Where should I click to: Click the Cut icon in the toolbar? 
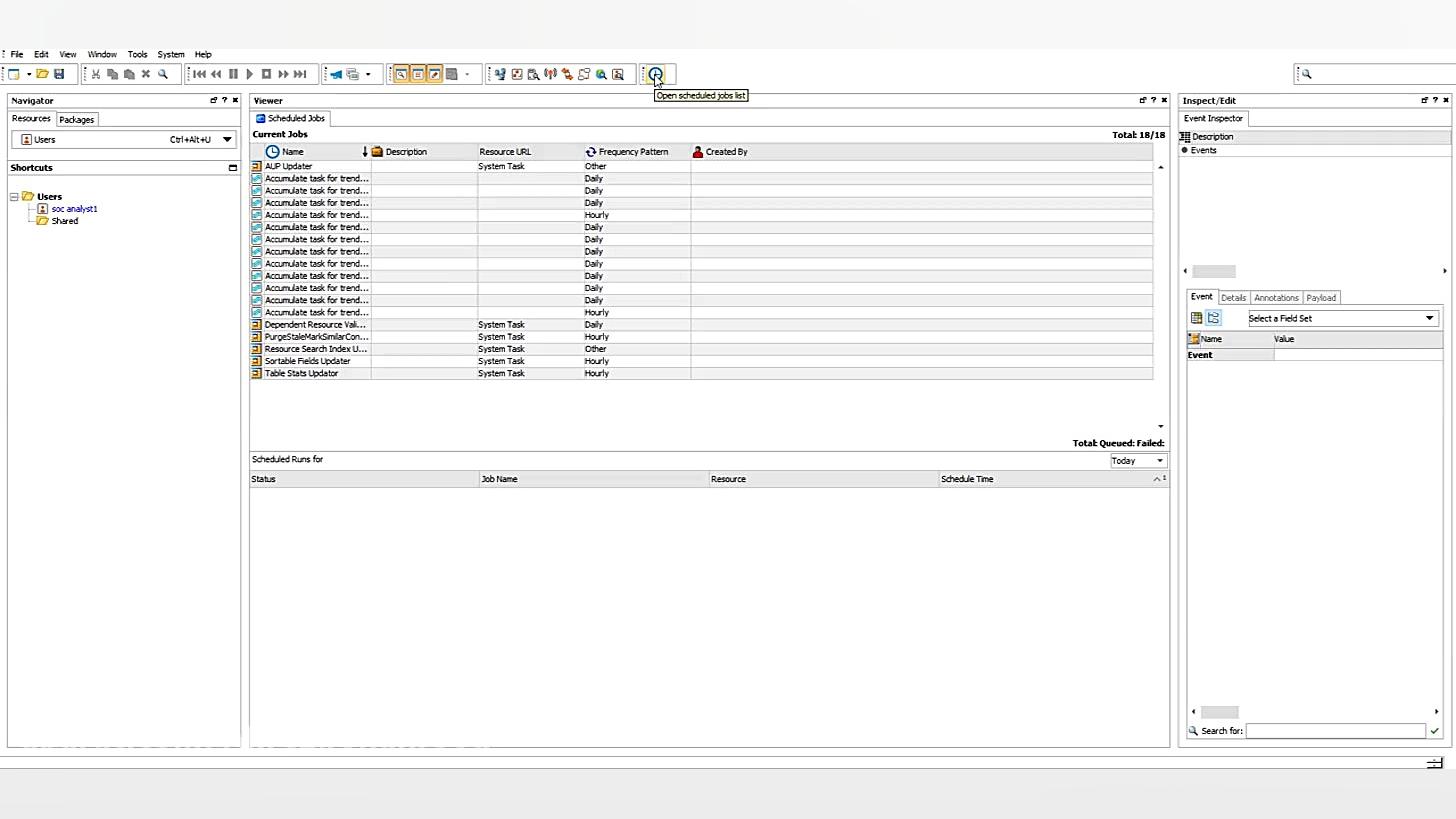point(95,74)
